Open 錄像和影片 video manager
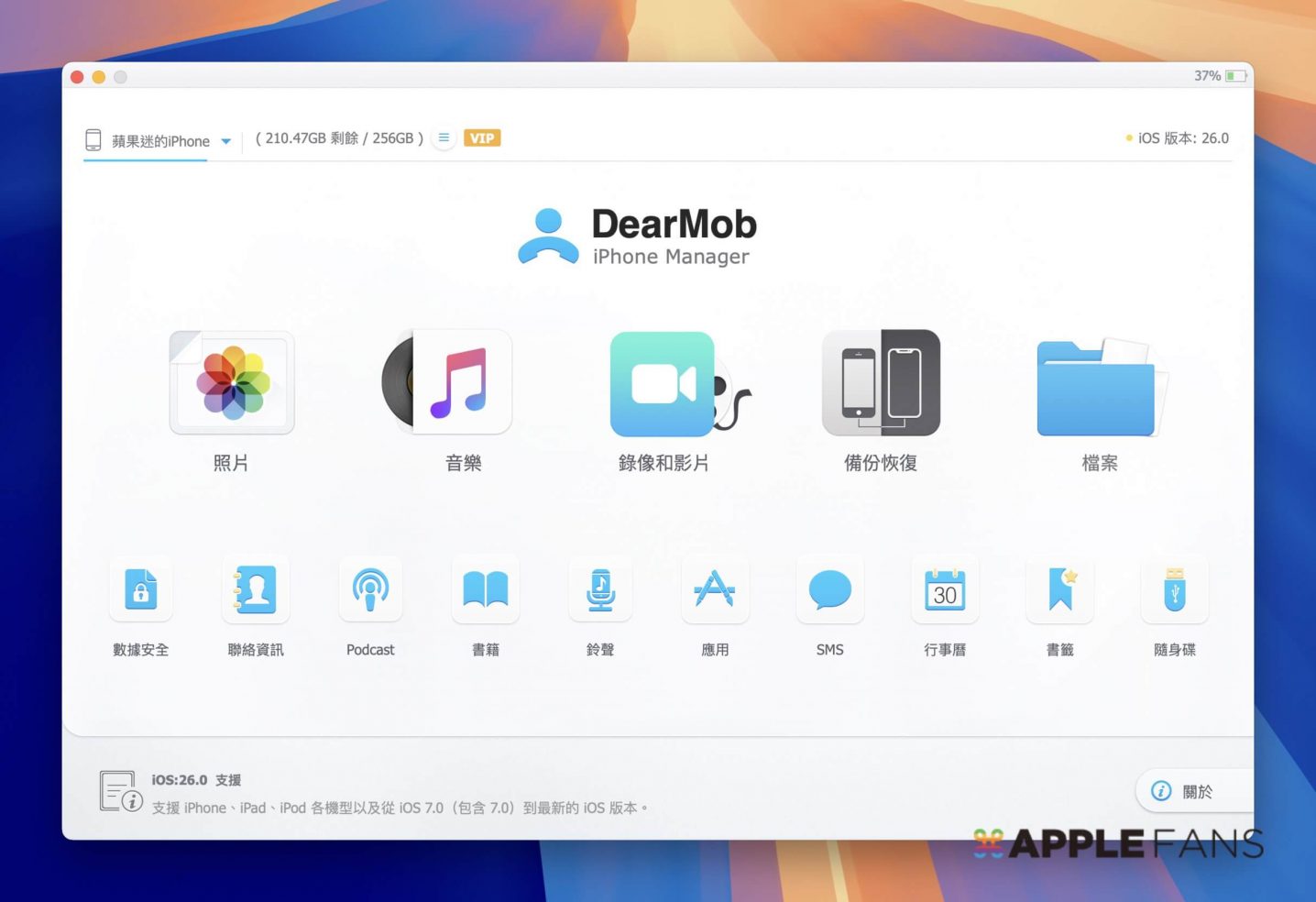The width and height of the screenshot is (1316, 902). point(664,383)
